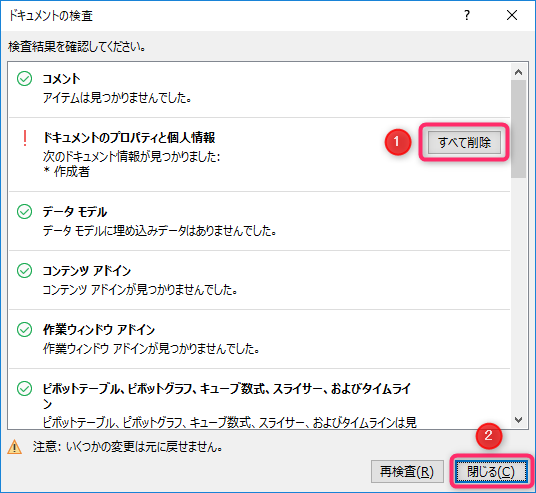Click the green checkmark next to コンテンツ アドイン
This screenshot has width=536, height=493.
pyautogui.click(x=25, y=270)
